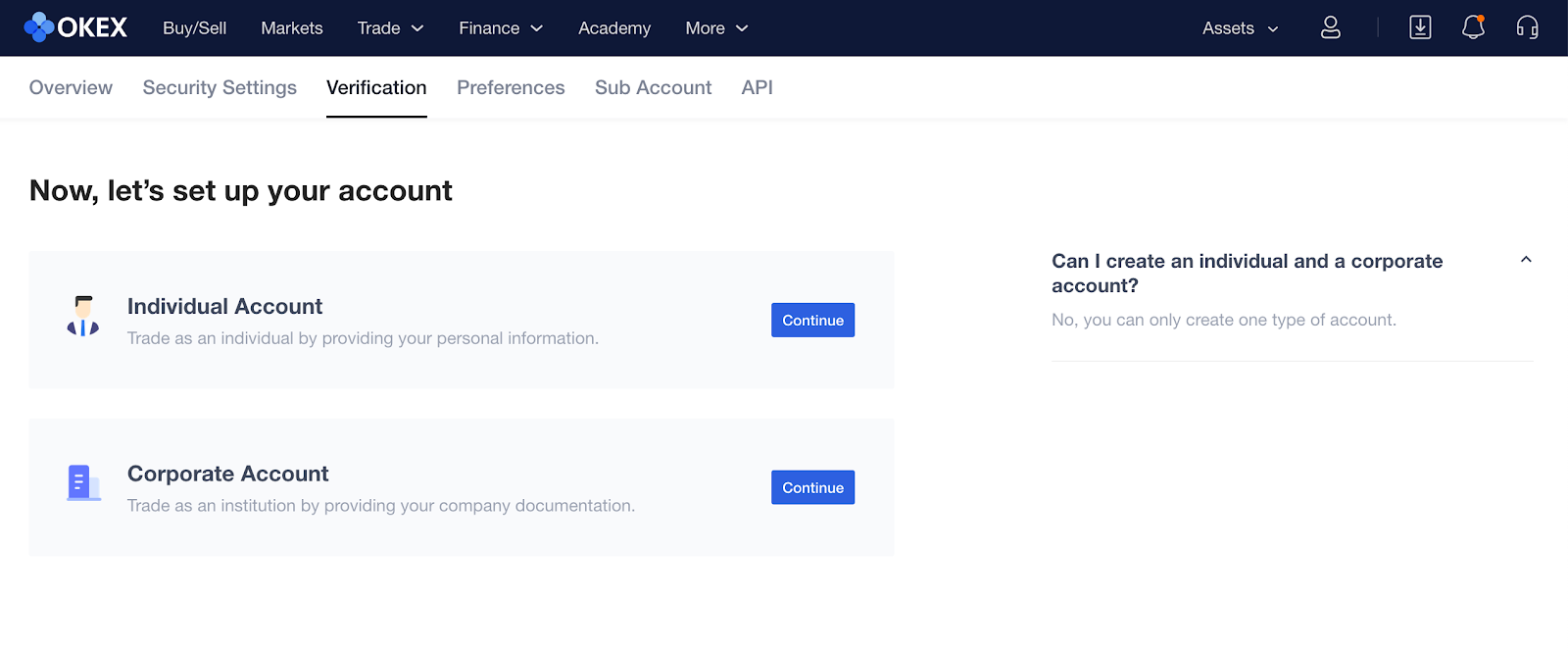Screen dimensions: 1568x651
Task: Click the headset support icon
Action: point(1527,27)
